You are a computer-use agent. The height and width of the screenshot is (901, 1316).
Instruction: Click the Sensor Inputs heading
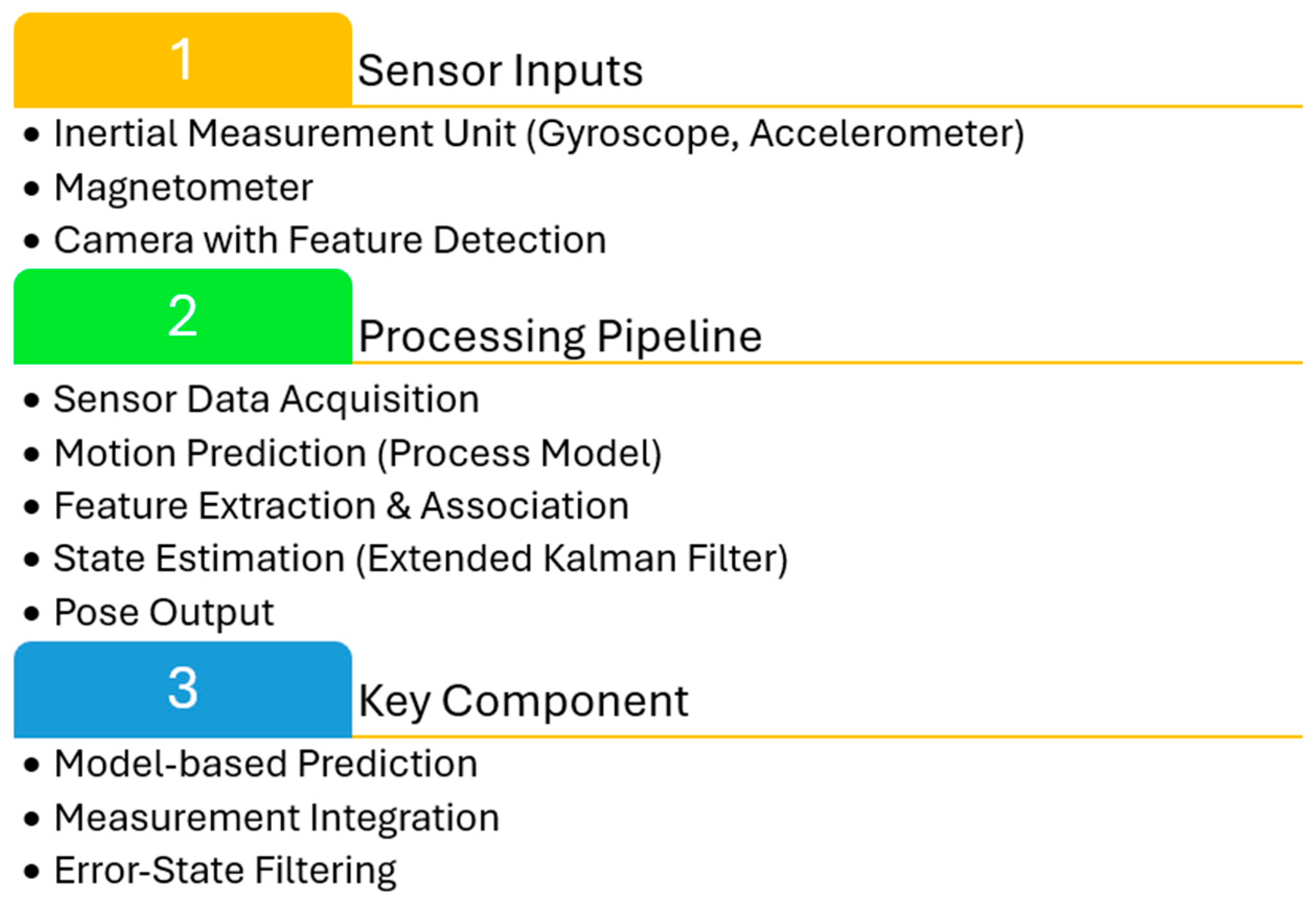coord(500,71)
